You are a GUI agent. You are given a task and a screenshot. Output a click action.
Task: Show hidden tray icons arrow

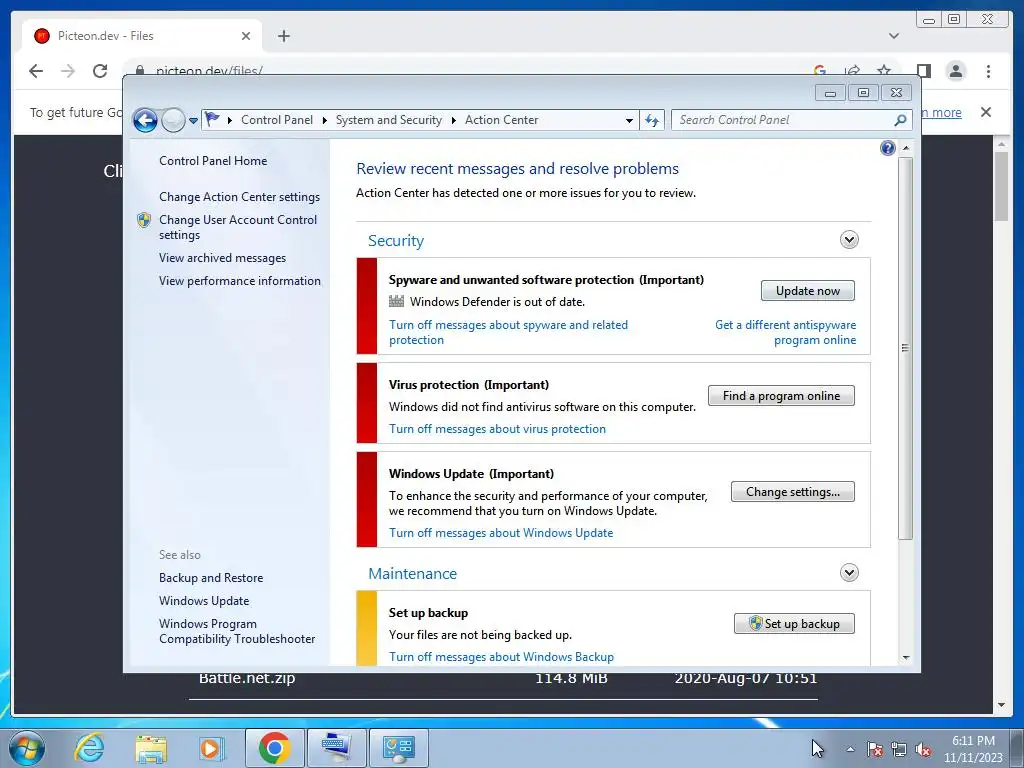[850, 749]
